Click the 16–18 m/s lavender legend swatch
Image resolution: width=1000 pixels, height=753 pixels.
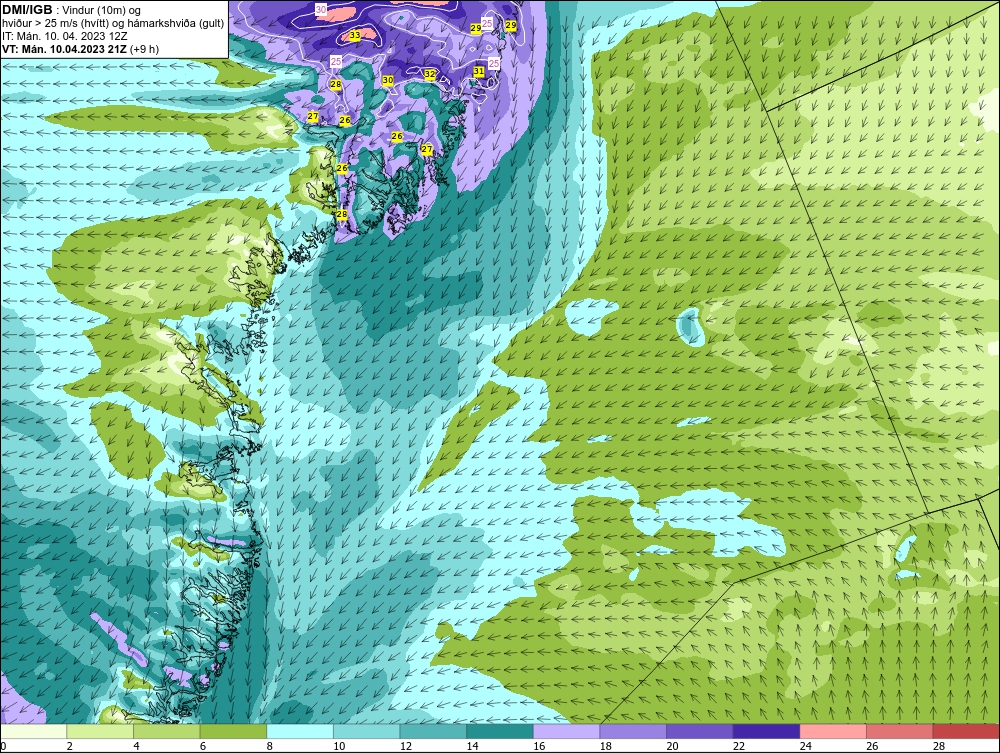pyautogui.click(x=566, y=732)
